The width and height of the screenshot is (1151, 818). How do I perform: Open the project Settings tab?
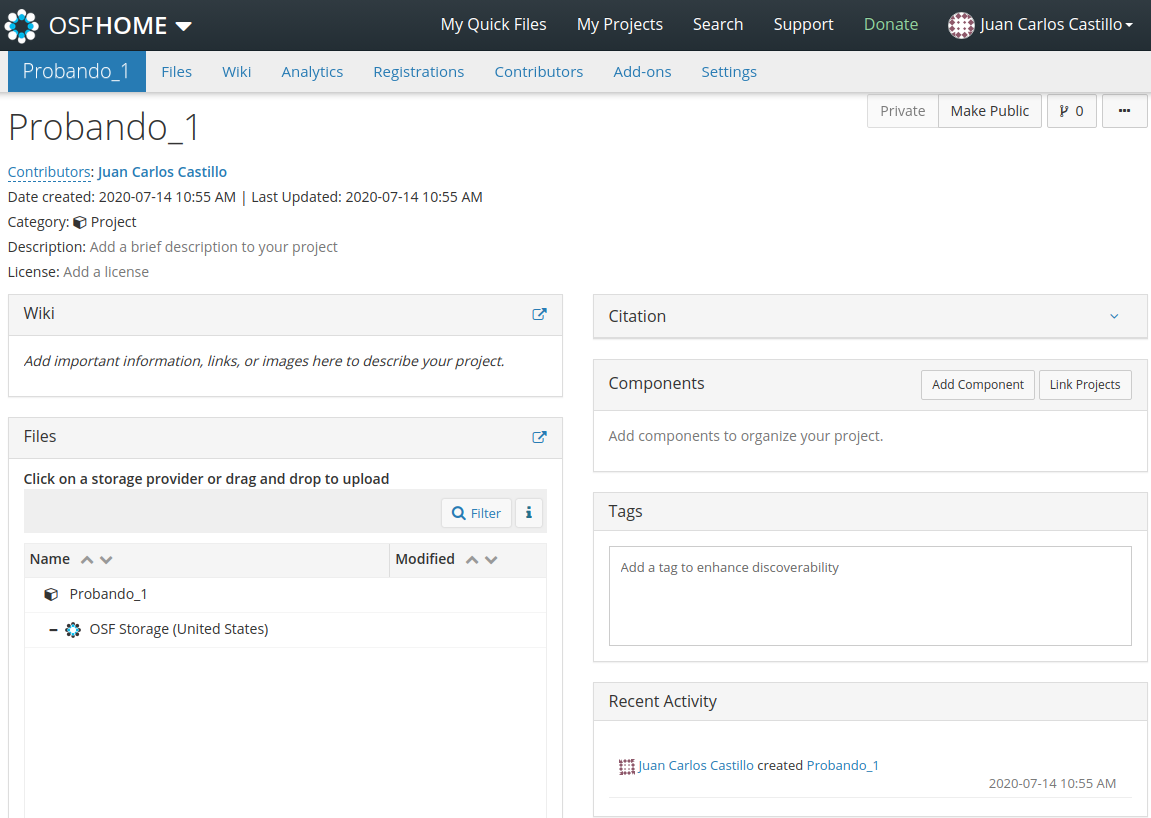(728, 72)
